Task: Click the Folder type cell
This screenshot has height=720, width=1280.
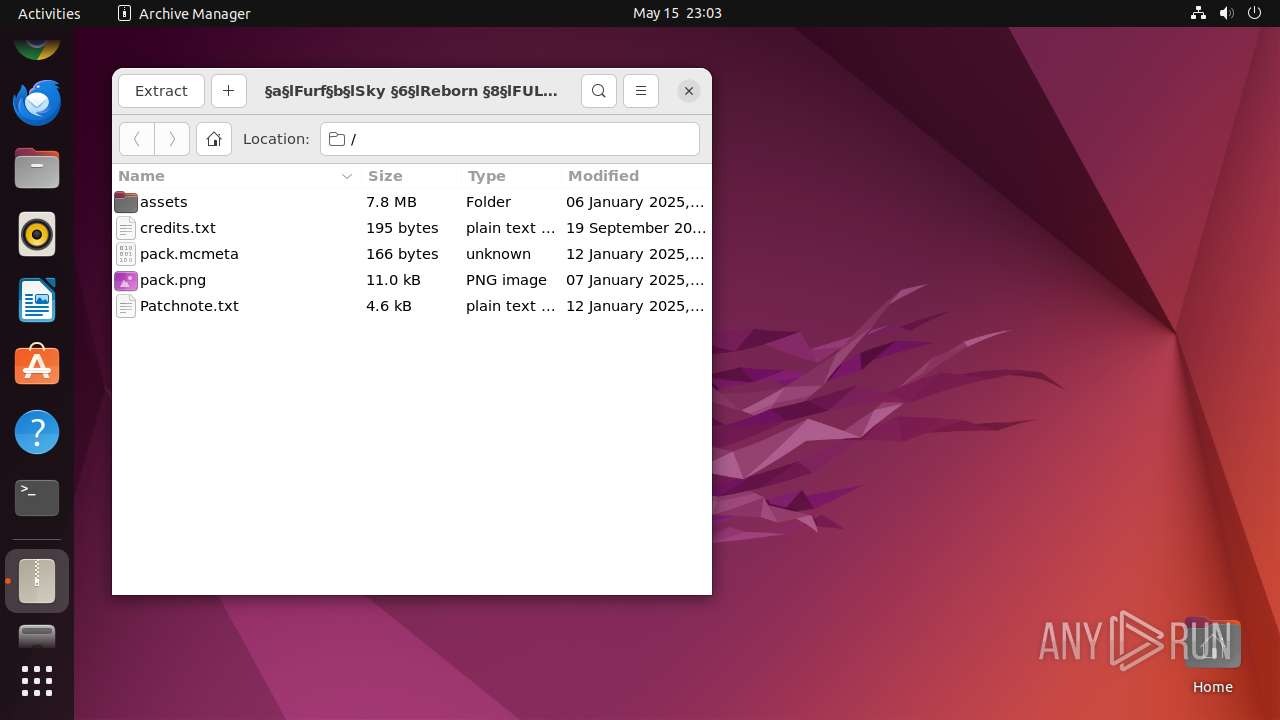Action: [488, 202]
